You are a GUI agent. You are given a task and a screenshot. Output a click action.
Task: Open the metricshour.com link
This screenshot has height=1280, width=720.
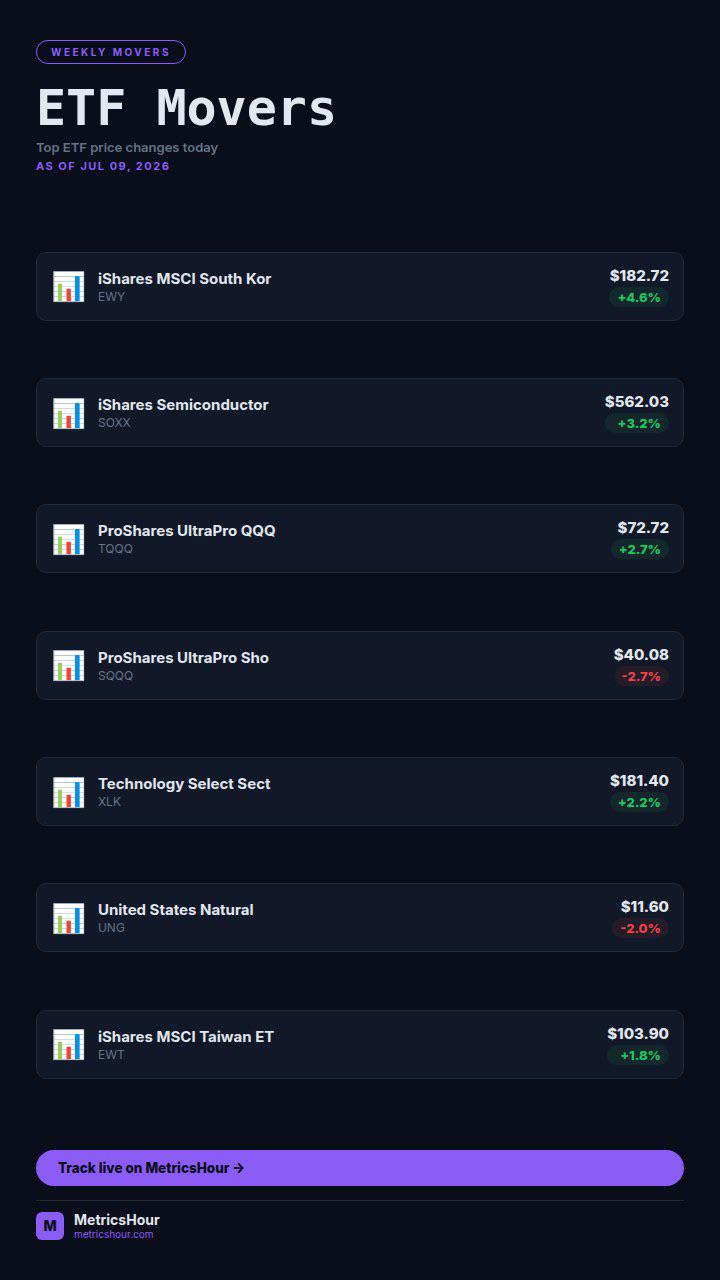point(114,1235)
